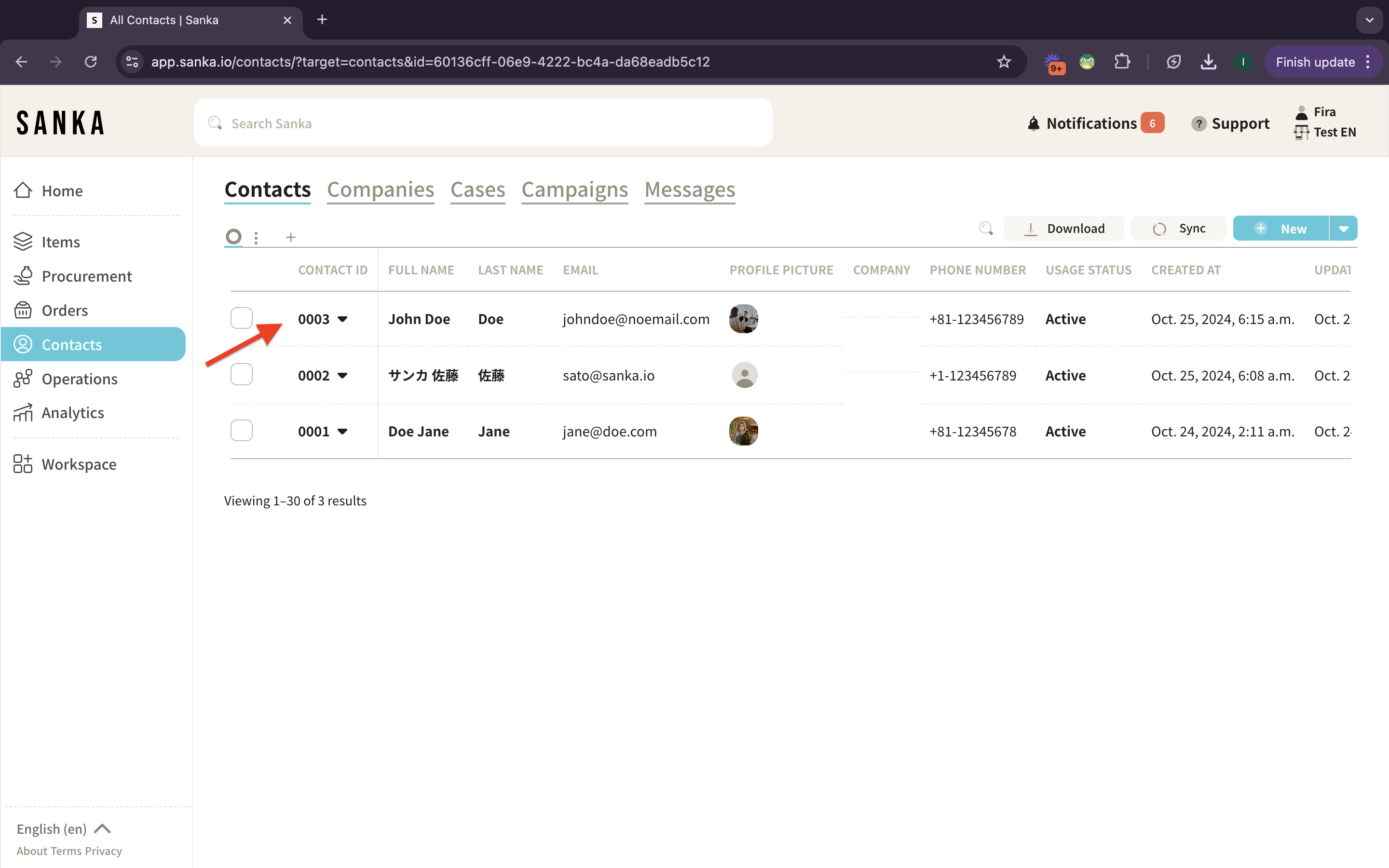The height and width of the screenshot is (868, 1389).
Task: Switch to the Companies tab
Action: point(380,190)
